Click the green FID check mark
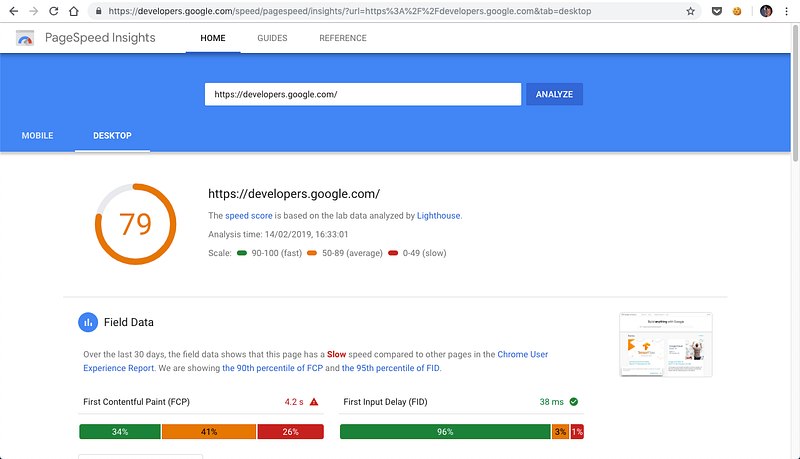This screenshot has height=459, width=800. [x=573, y=402]
